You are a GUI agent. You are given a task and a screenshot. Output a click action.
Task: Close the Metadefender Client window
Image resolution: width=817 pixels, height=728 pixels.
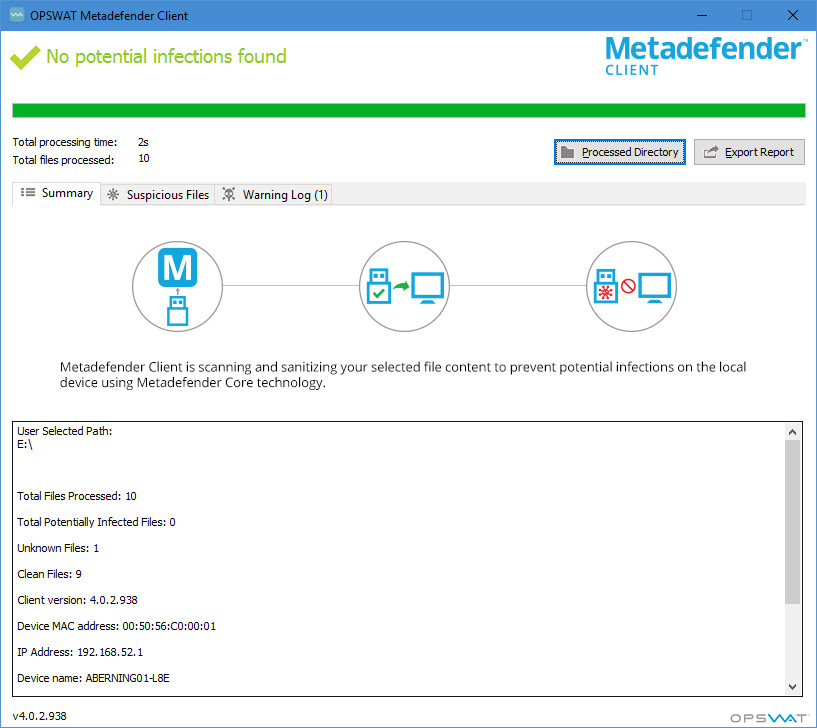pos(793,15)
